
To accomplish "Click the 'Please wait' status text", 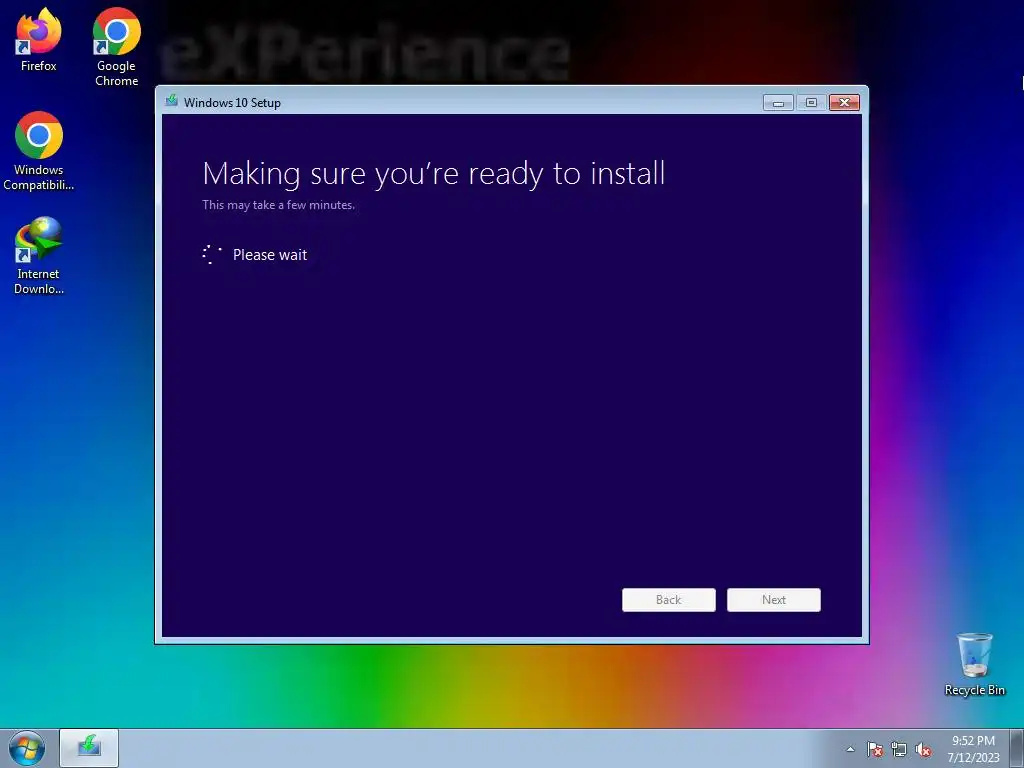I will pyautogui.click(x=270, y=255).
